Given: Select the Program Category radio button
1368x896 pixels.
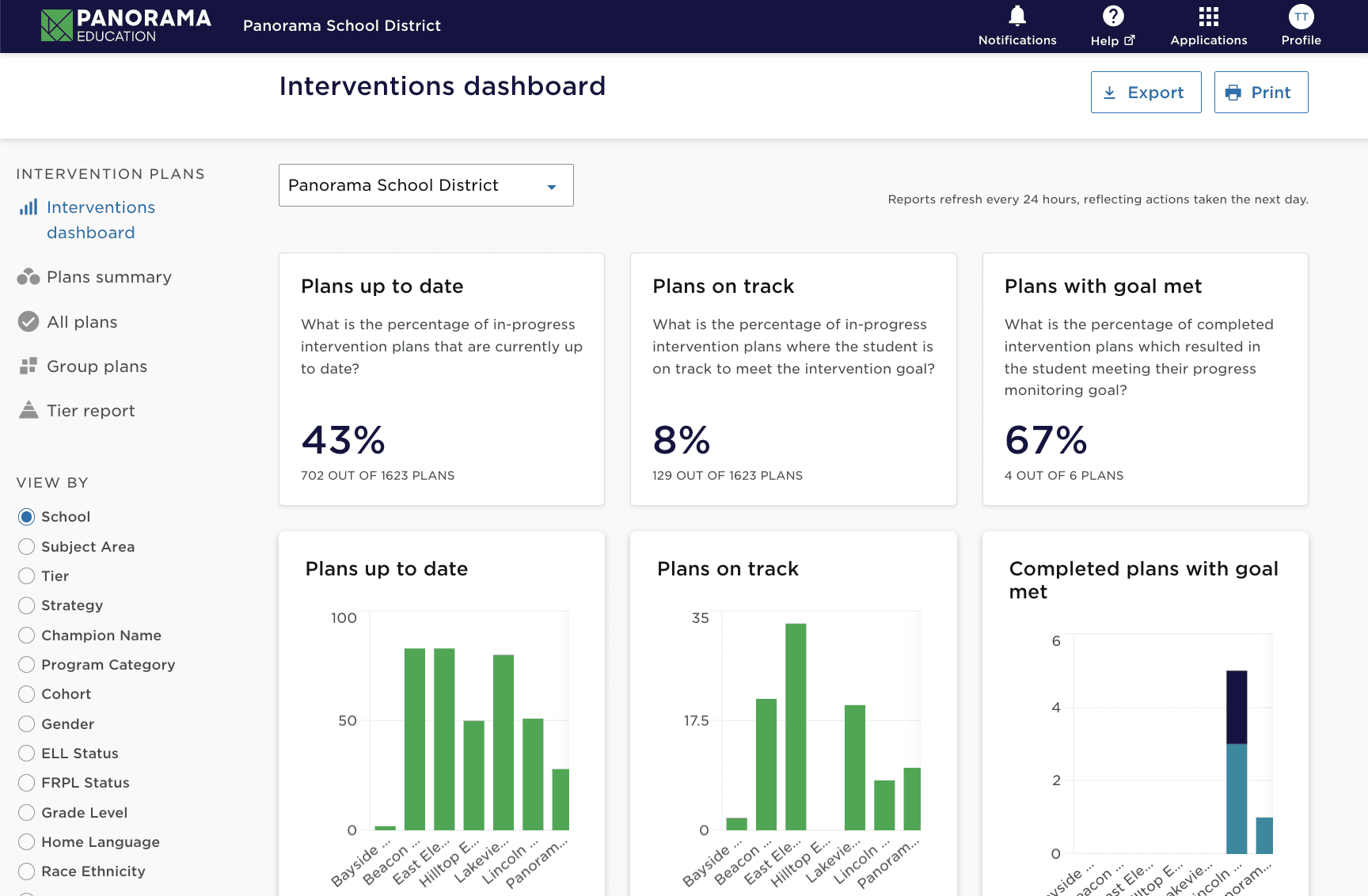Looking at the screenshot, I should pyautogui.click(x=26, y=665).
